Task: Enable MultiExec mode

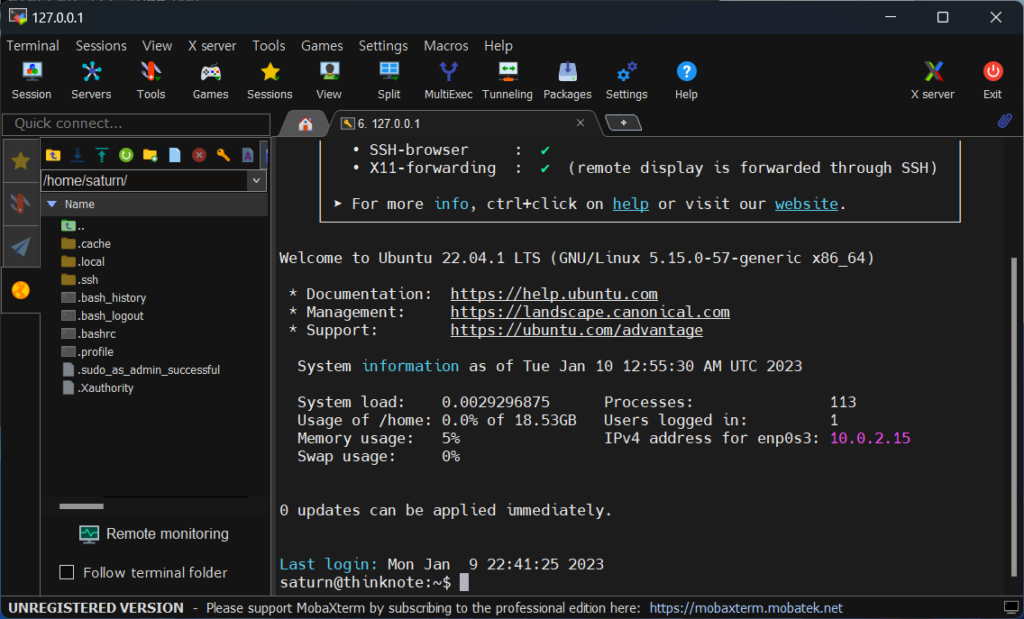Action: (x=449, y=80)
